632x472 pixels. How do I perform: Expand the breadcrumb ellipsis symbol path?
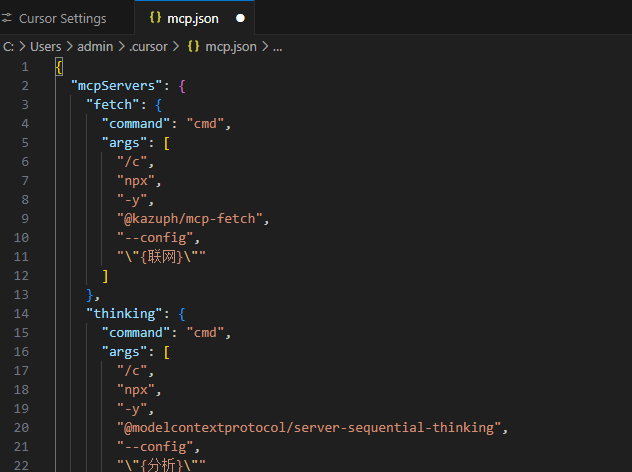(277, 47)
